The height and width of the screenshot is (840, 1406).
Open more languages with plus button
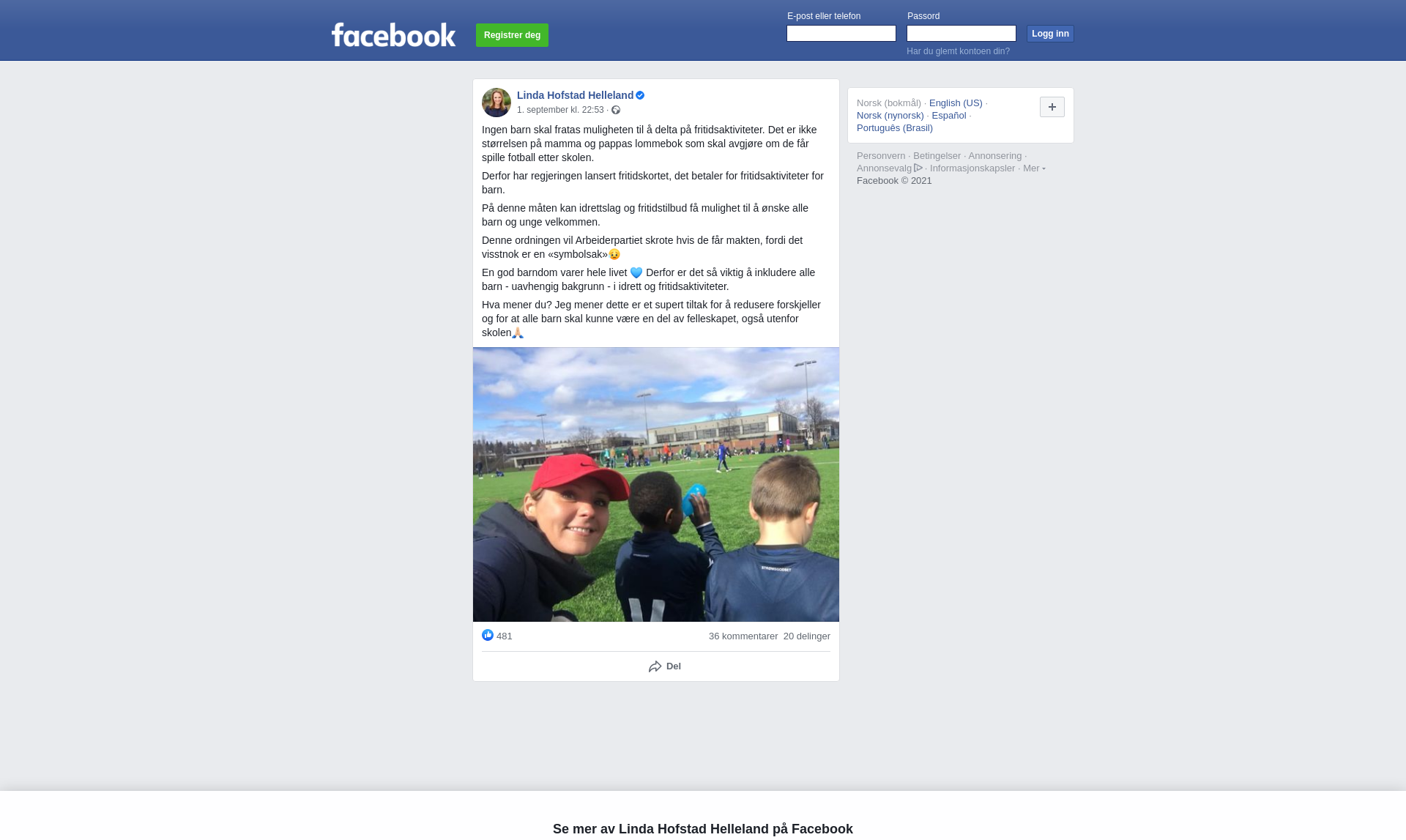(1052, 107)
